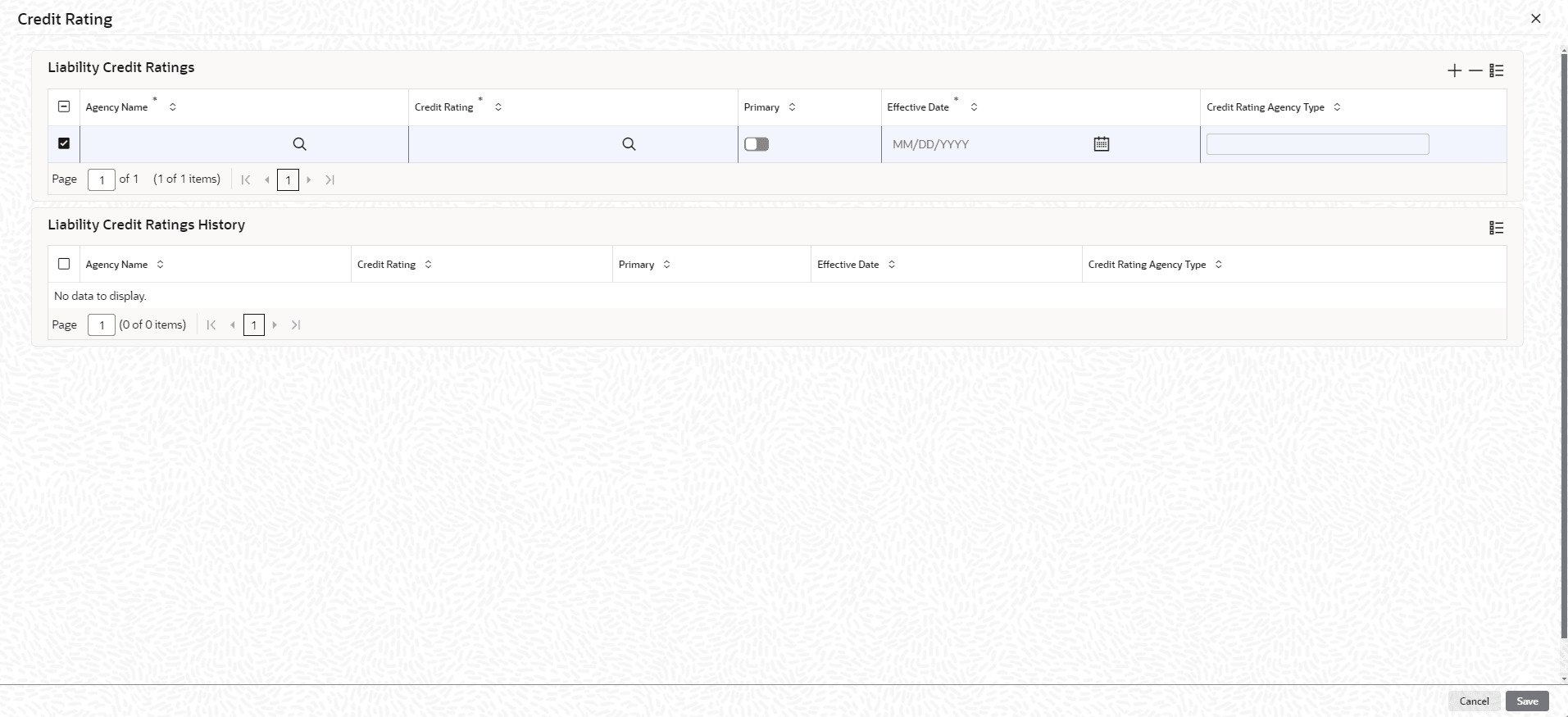Sort Ratings History by Credit Rating Agency Type
1568x717 pixels.
(x=1218, y=265)
